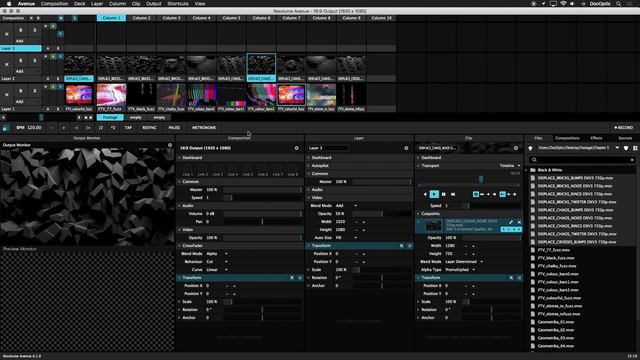Switch file browser to grid view
Image resolution: width=640 pixels, height=360 pixels.
click(635, 148)
